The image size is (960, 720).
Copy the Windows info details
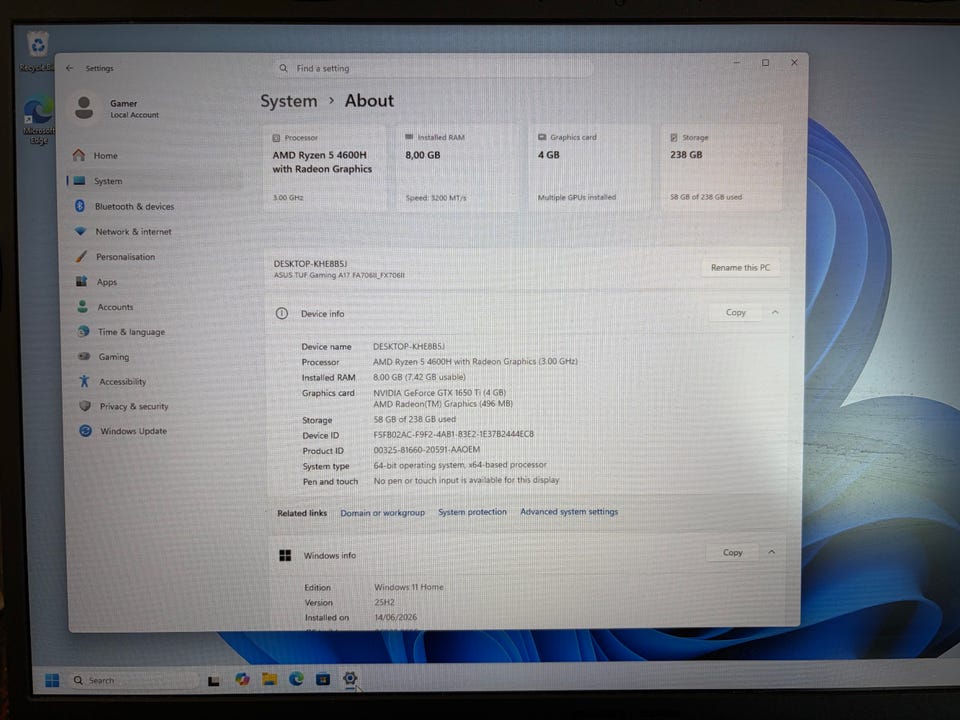732,552
